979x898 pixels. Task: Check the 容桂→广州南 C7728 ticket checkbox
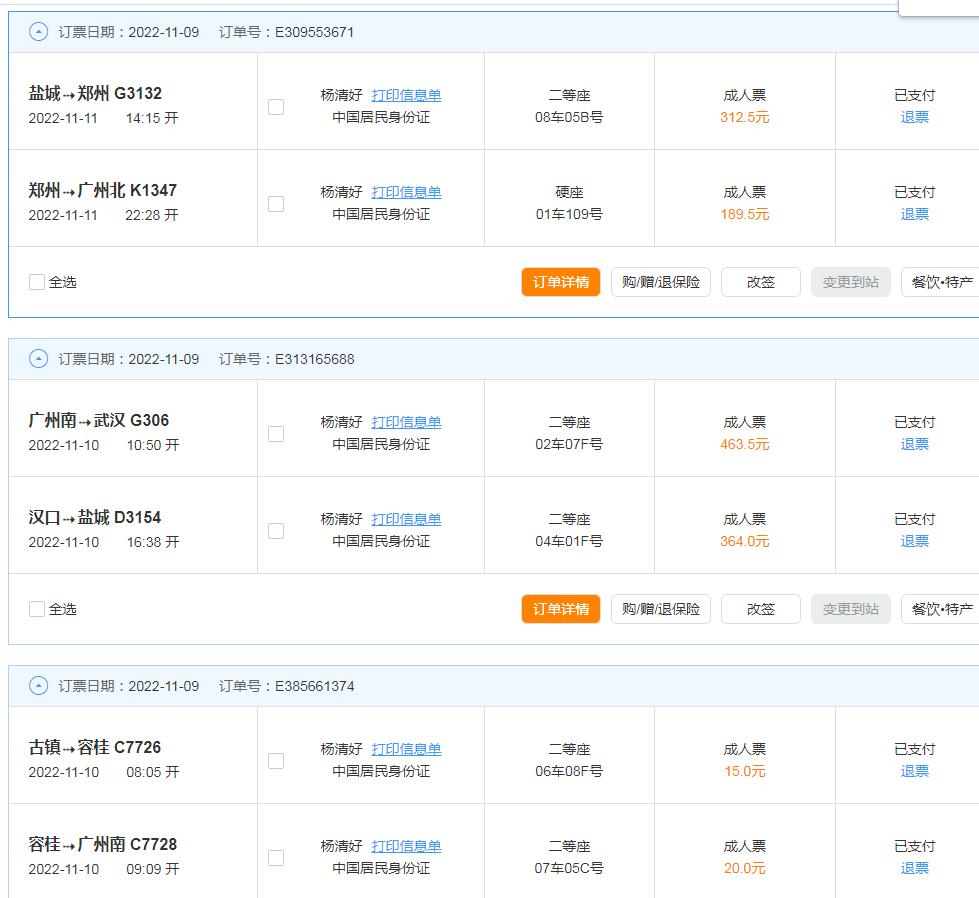coord(276,858)
